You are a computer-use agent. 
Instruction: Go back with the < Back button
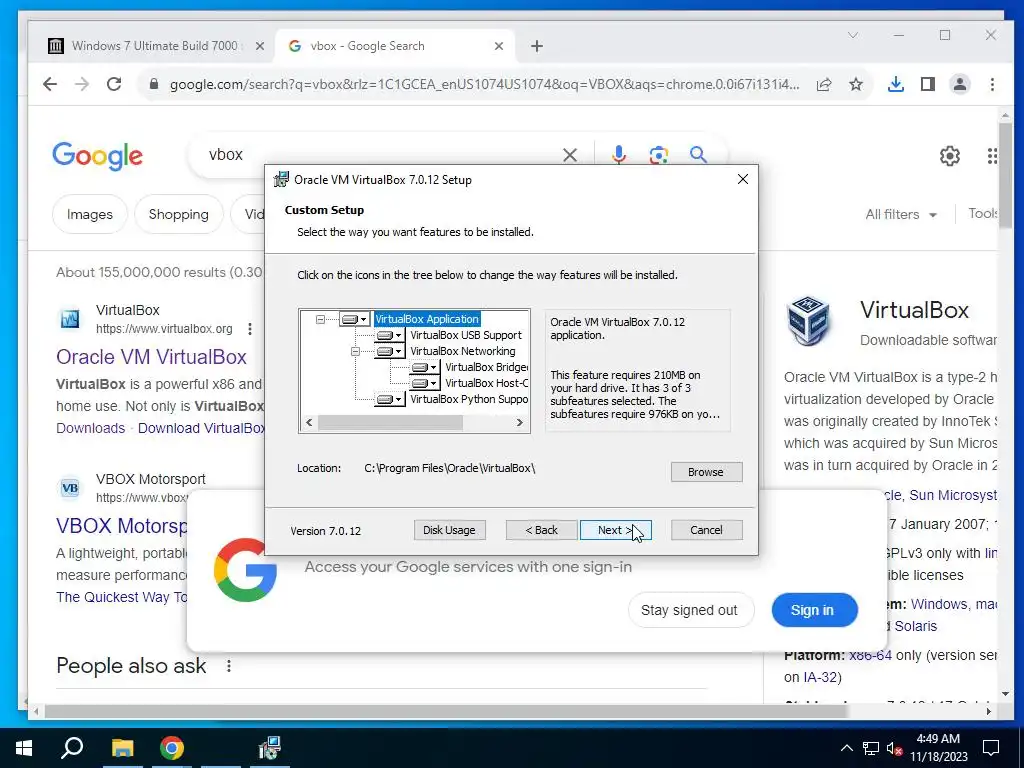click(x=541, y=530)
